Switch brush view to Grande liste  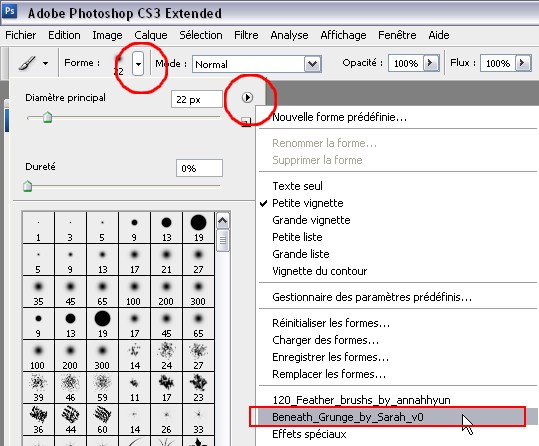click(300, 254)
